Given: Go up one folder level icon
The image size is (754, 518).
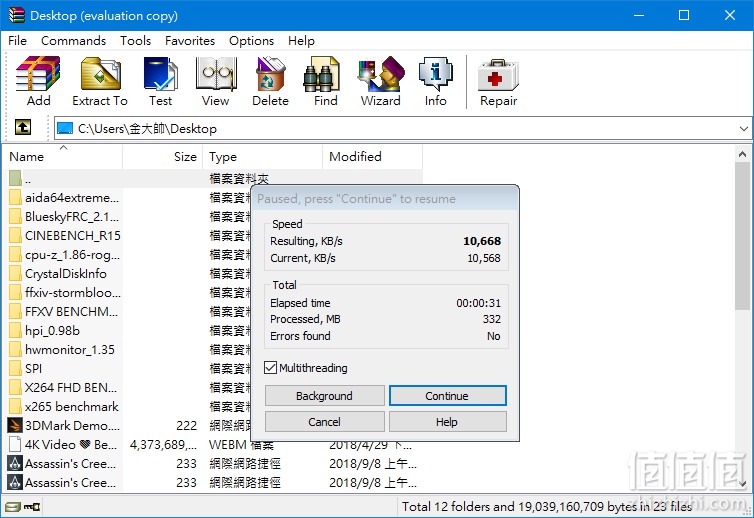Looking at the screenshot, I should (x=23, y=127).
